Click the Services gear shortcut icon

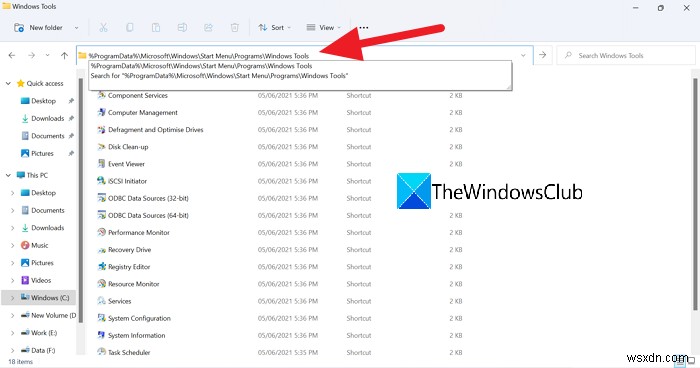click(x=101, y=301)
